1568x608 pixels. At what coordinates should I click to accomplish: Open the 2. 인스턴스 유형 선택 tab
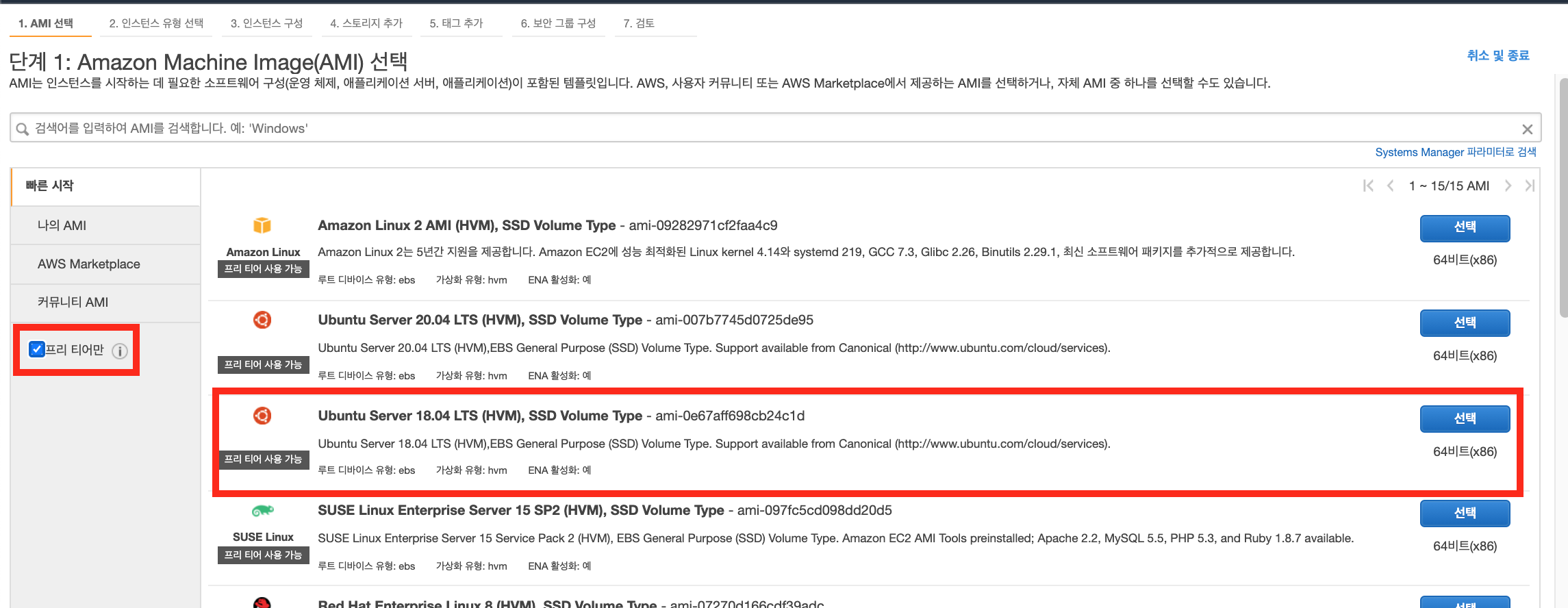coord(156,23)
